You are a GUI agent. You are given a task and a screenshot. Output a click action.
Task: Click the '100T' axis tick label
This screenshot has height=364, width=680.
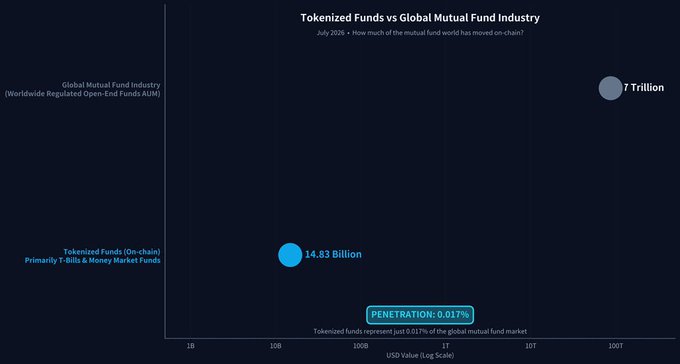[x=616, y=346]
